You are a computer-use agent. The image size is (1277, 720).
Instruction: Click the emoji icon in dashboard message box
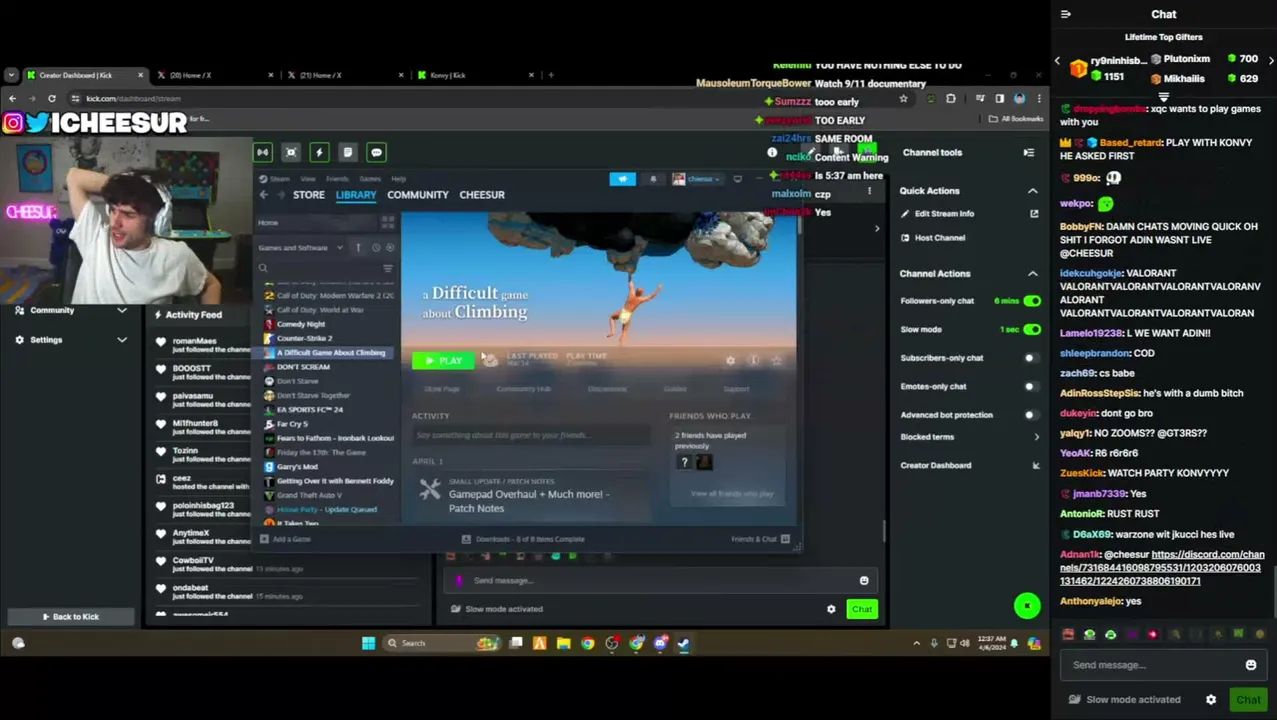coord(864,580)
